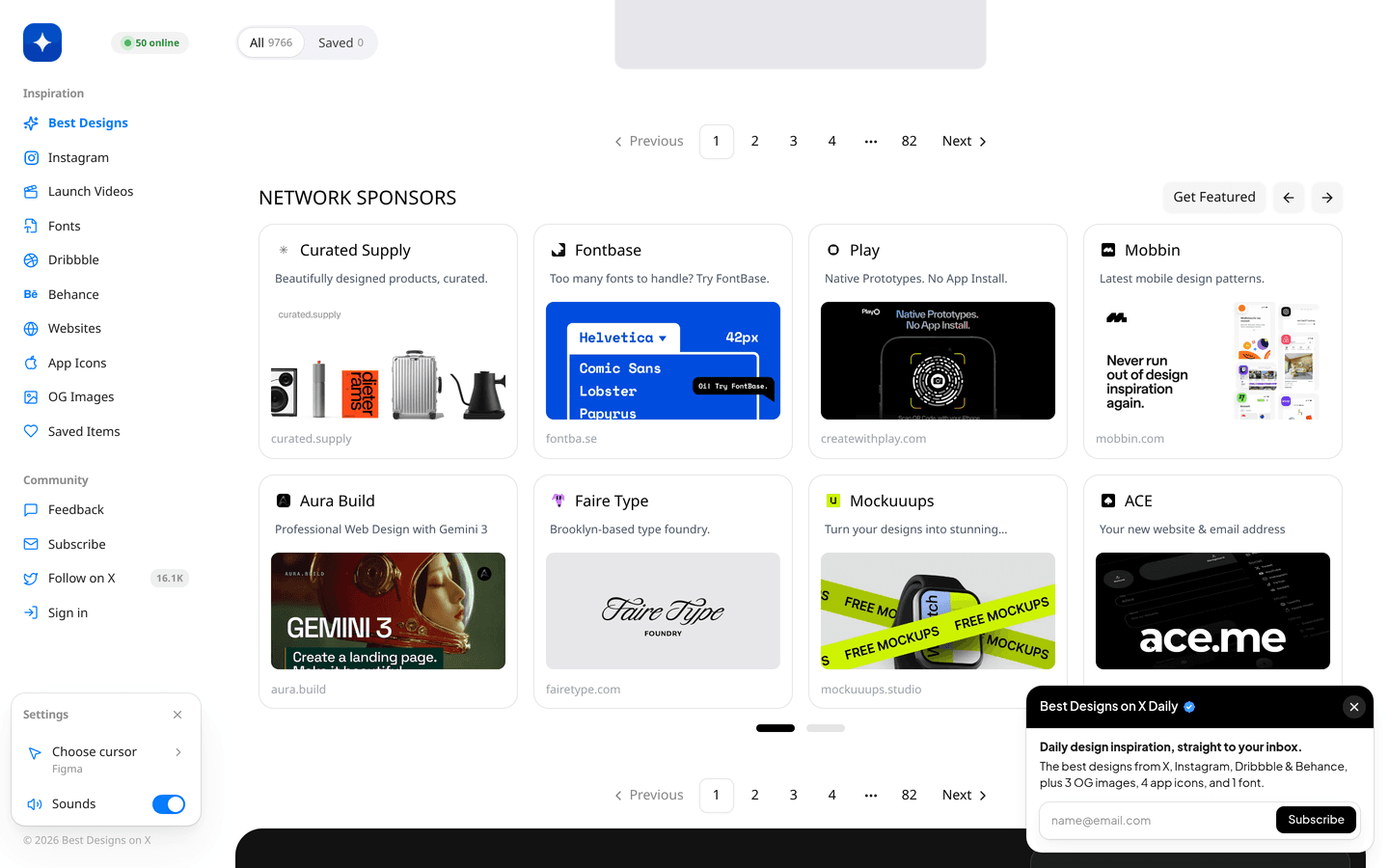The image size is (1389, 868).
Task: Open the Behance icon
Action: point(31,294)
